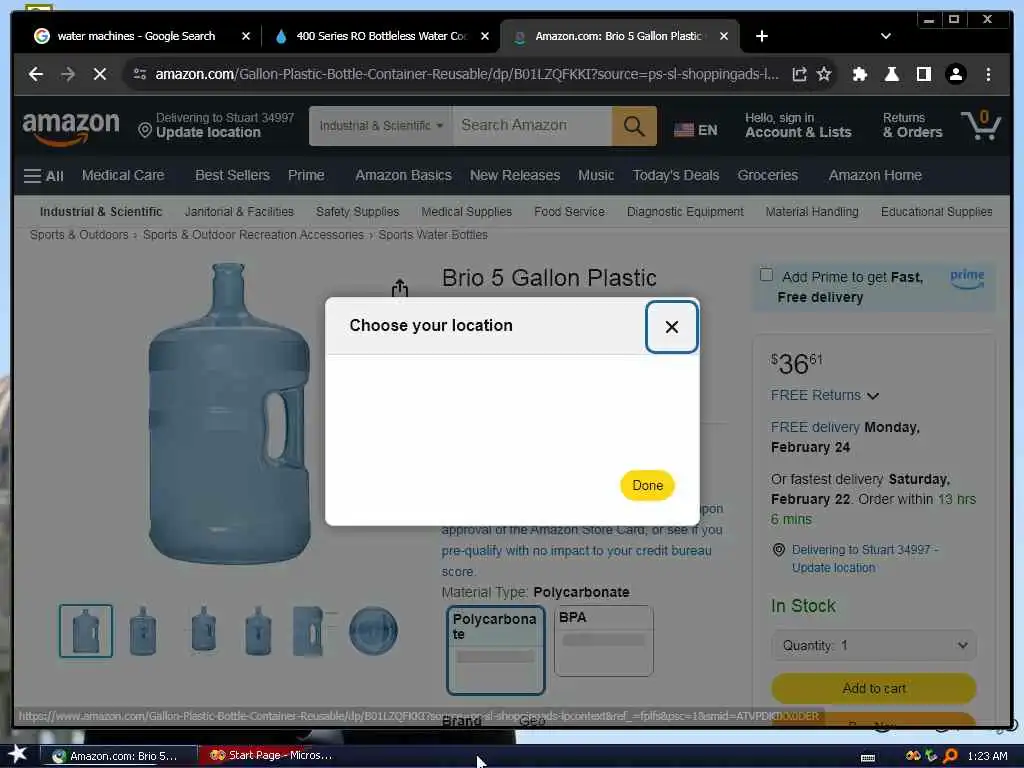Expand the FREE Returns chevron
This screenshot has height=768, width=1024.
pos(873,396)
